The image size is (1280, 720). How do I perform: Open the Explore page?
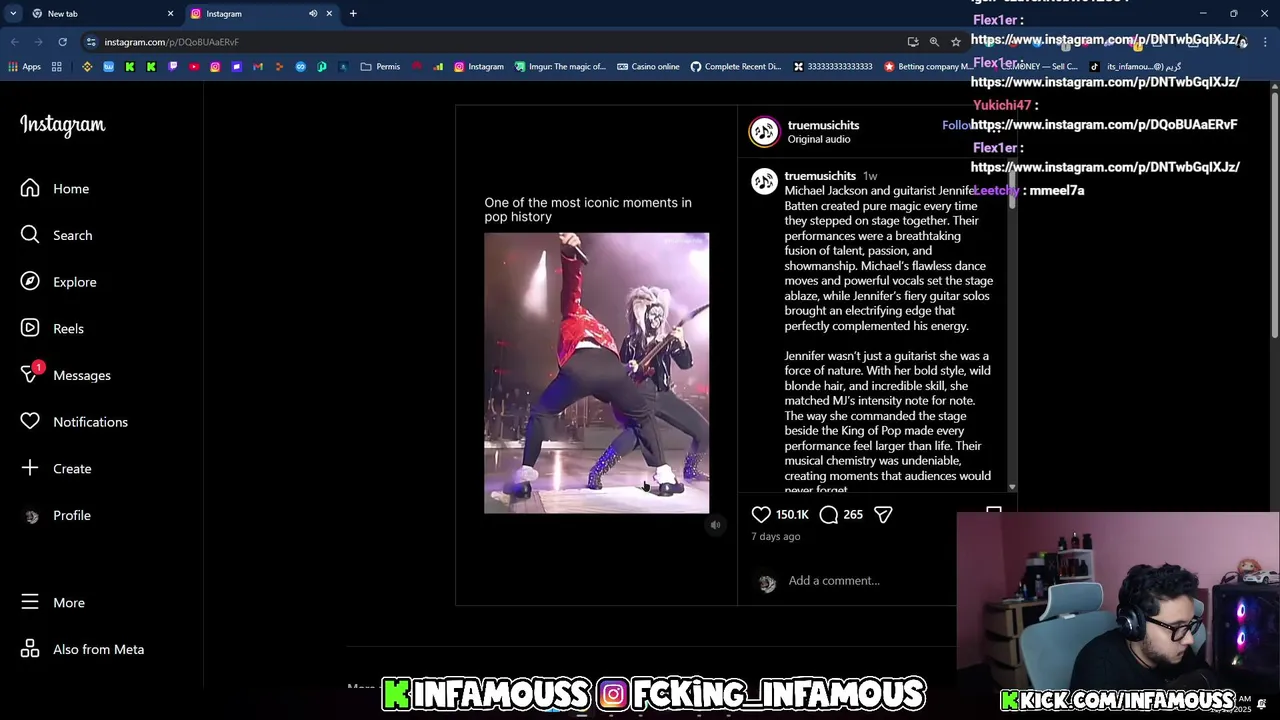(x=59, y=282)
